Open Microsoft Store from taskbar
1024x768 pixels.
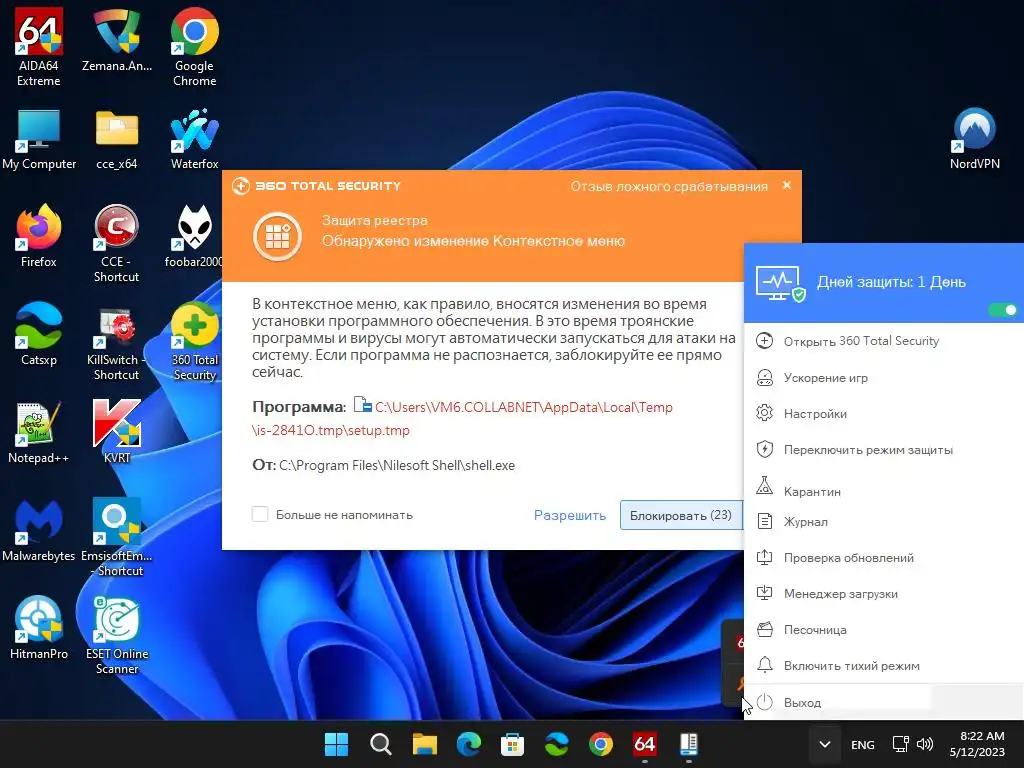pyautogui.click(x=513, y=744)
